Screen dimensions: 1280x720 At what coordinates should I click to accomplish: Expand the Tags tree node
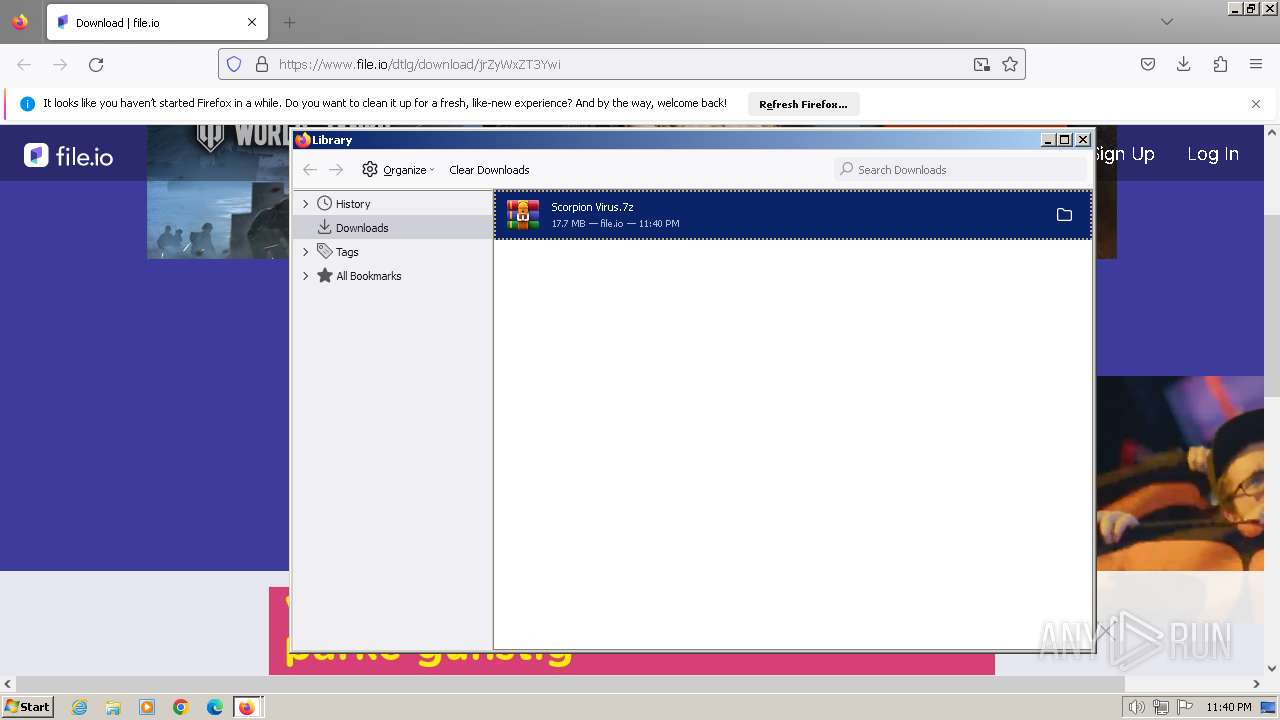(x=306, y=252)
